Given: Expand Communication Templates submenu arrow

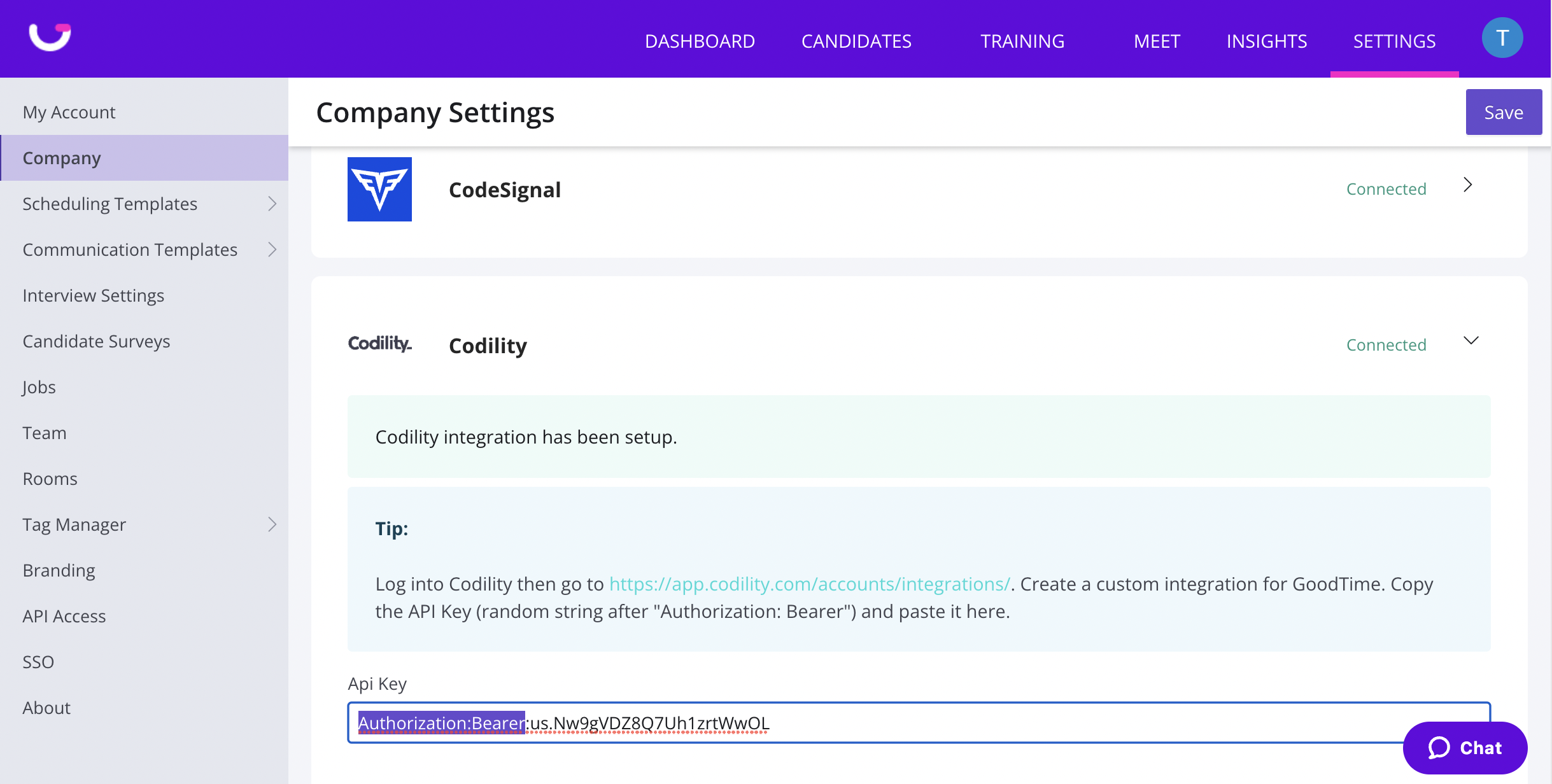Looking at the screenshot, I should tap(272, 249).
